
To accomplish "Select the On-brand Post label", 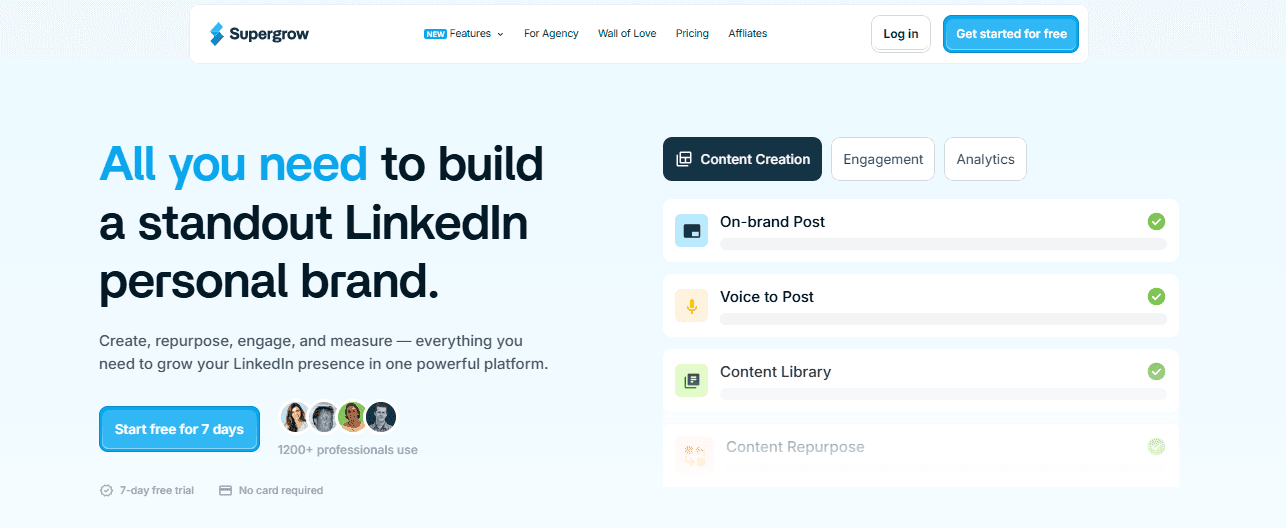I will 772,222.
